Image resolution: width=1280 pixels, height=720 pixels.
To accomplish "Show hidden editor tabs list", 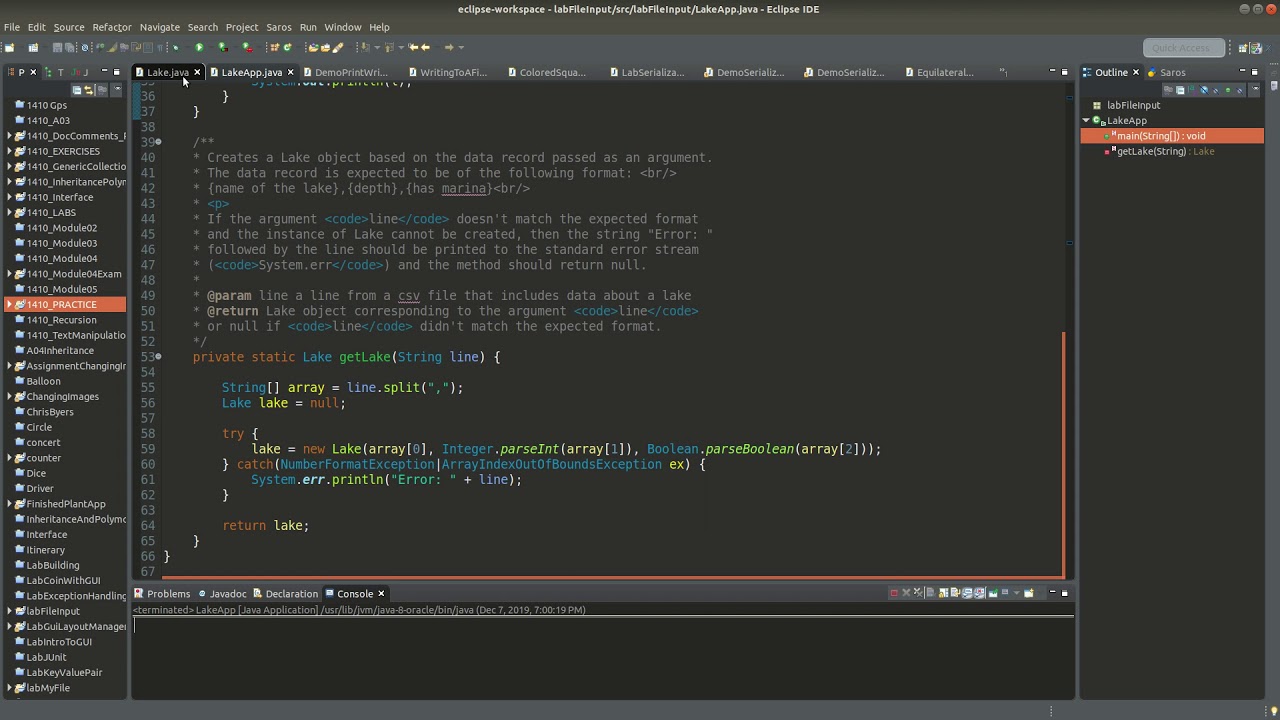I will point(1003,72).
